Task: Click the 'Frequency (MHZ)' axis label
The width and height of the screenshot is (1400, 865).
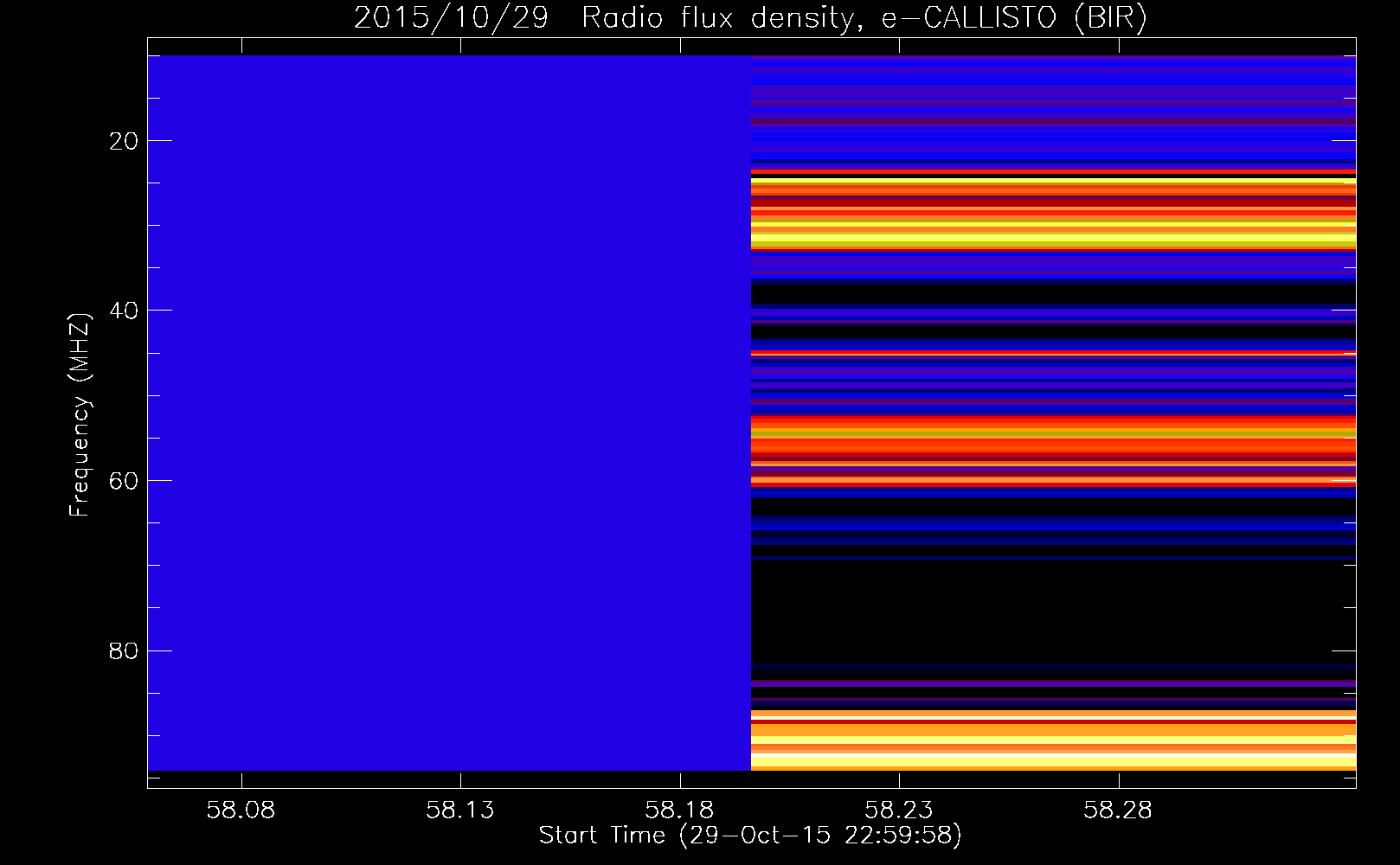Action: pos(79,415)
